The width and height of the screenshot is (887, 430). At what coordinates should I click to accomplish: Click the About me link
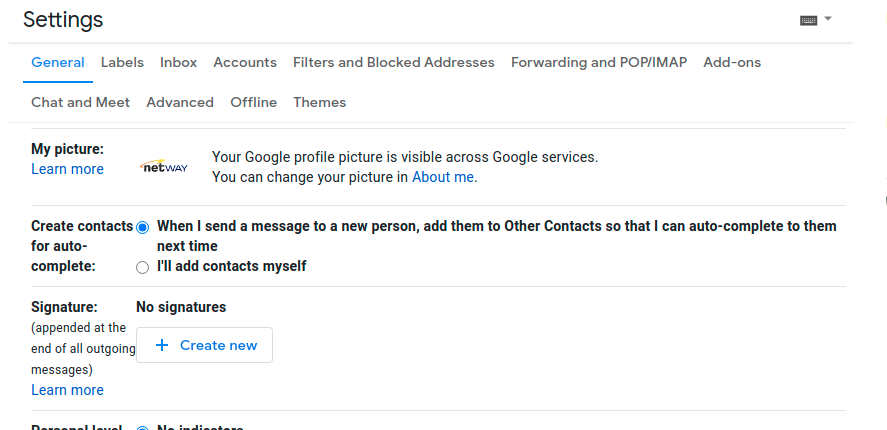pyautogui.click(x=443, y=177)
